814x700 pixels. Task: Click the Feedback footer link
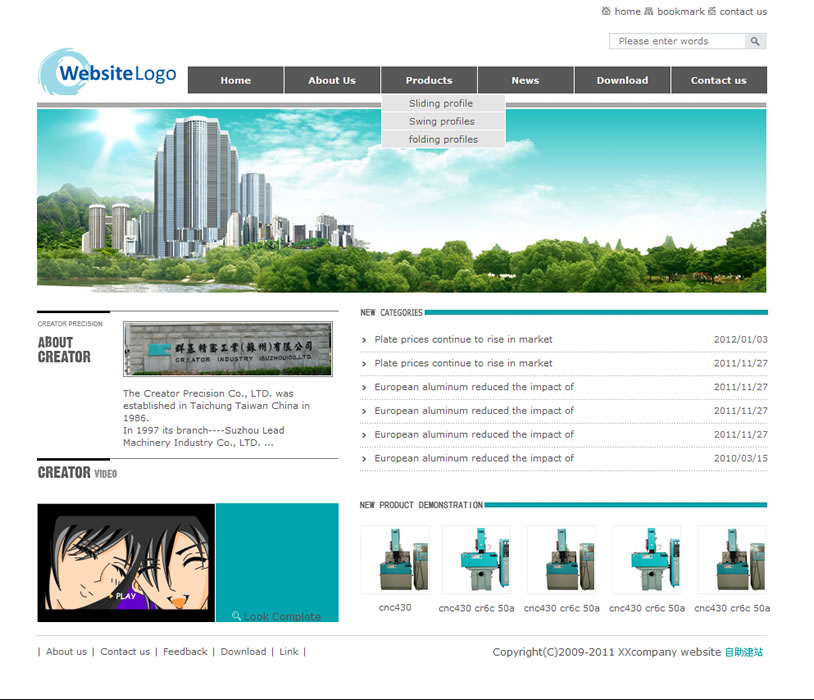[x=185, y=651]
